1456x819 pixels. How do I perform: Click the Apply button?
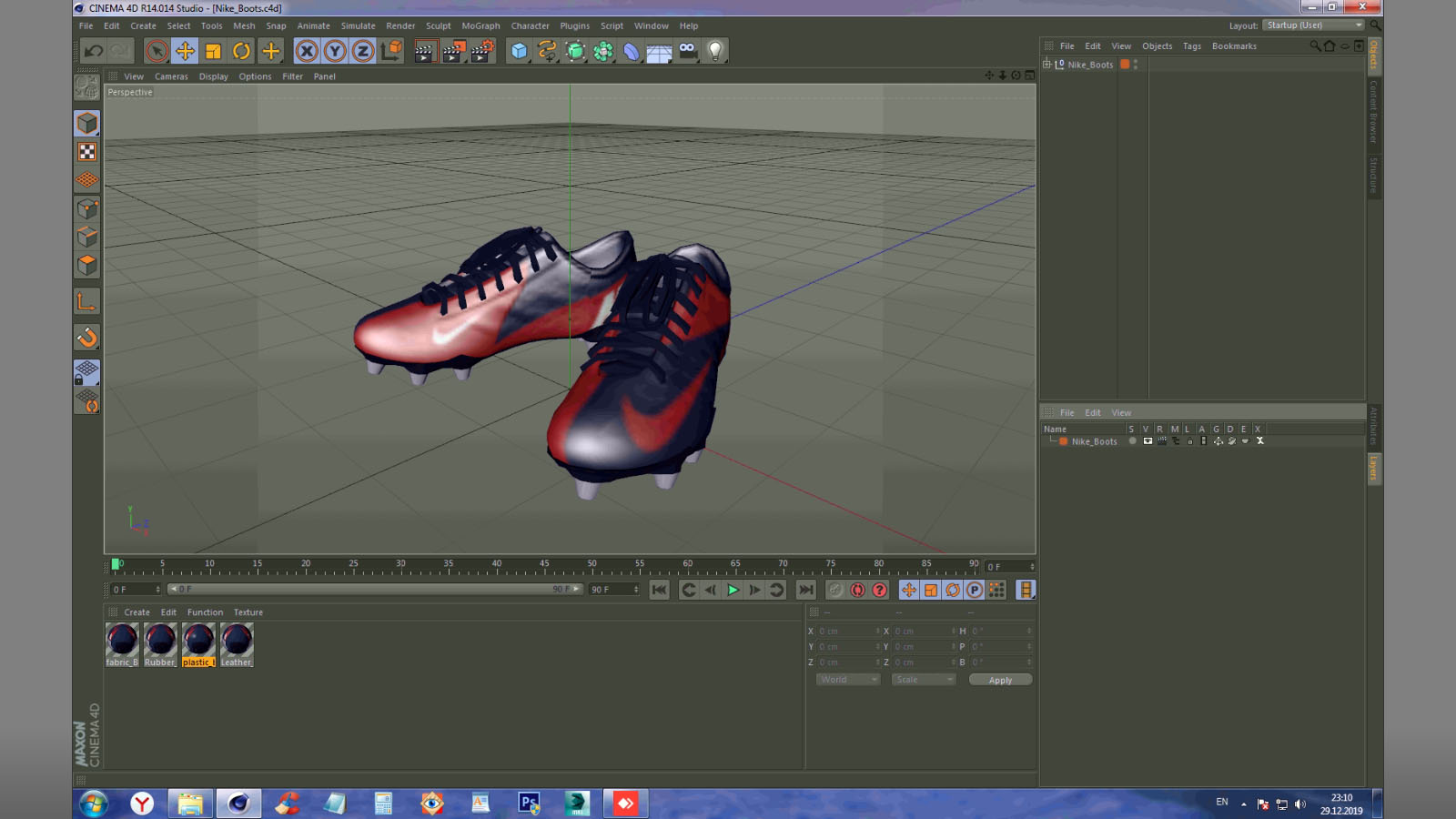(1000, 680)
